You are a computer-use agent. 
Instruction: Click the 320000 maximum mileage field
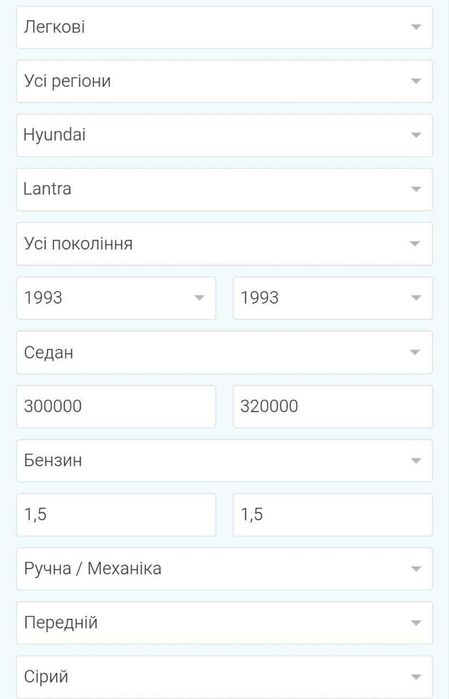click(333, 407)
